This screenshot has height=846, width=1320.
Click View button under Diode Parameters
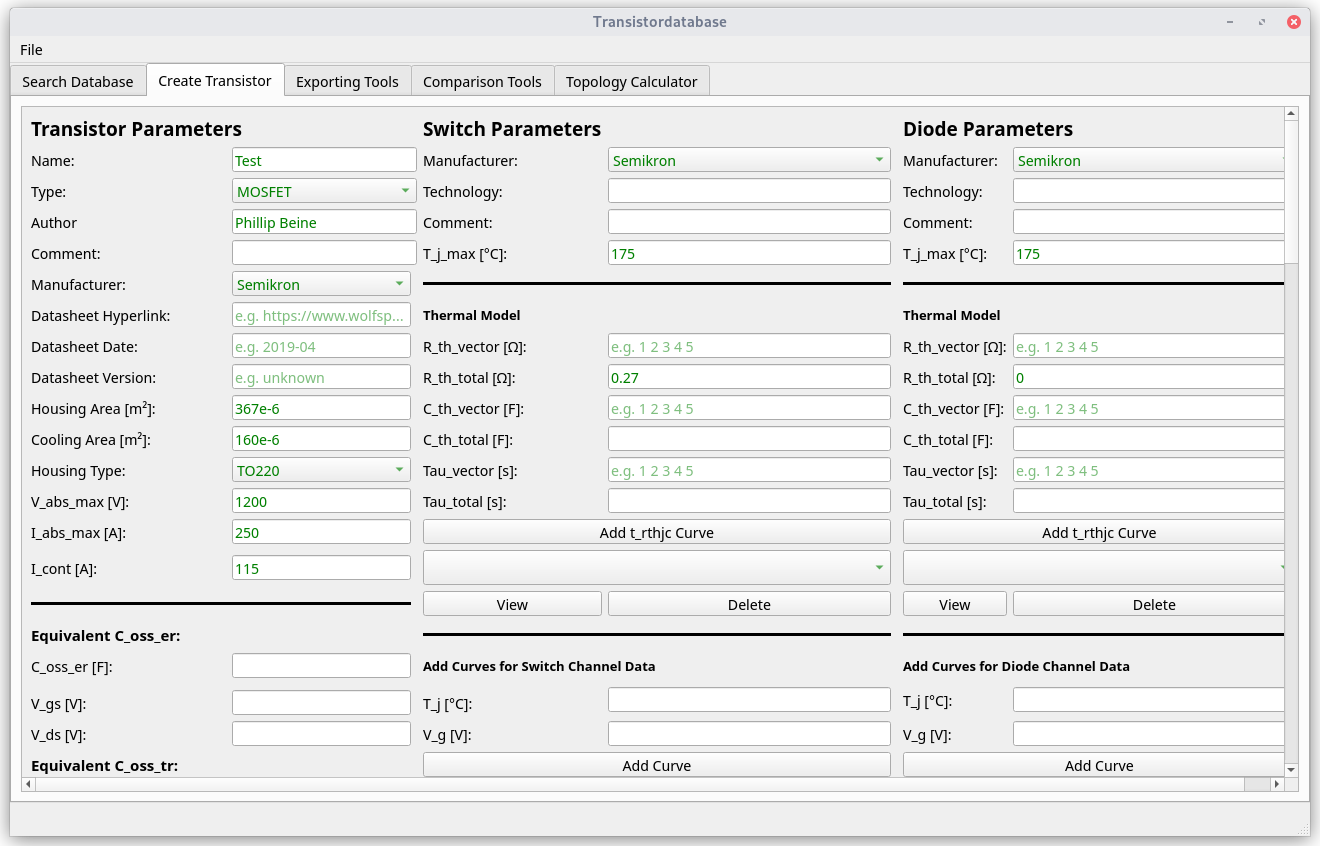tap(954, 604)
